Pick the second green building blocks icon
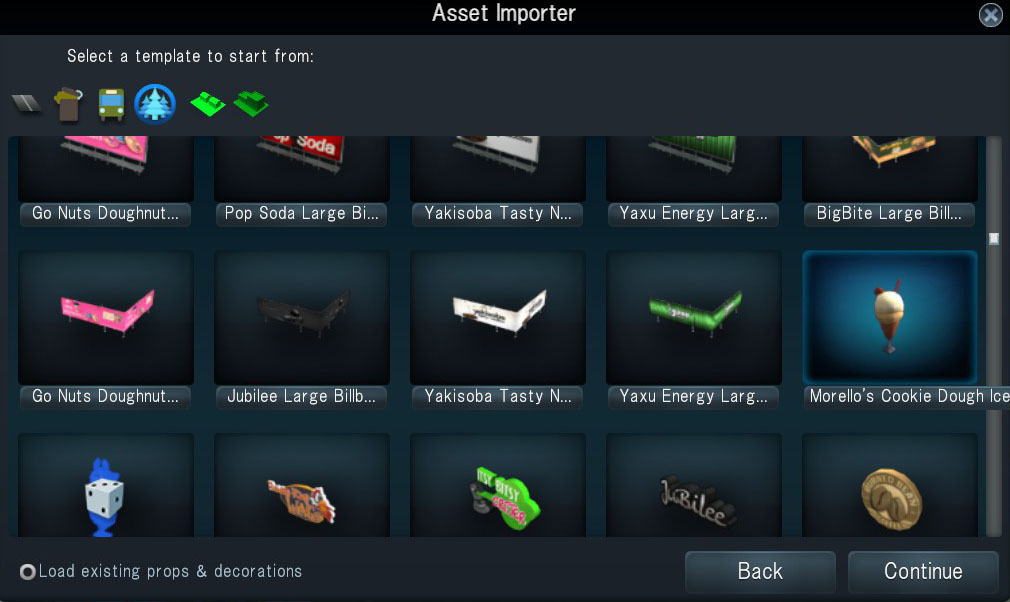 coord(251,103)
